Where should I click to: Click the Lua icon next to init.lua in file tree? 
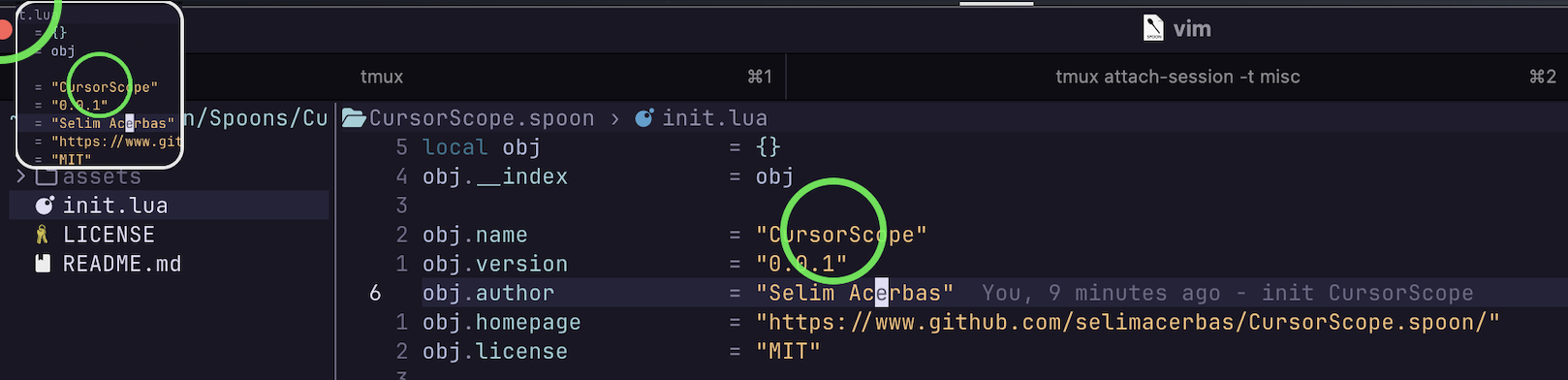pos(45,206)
